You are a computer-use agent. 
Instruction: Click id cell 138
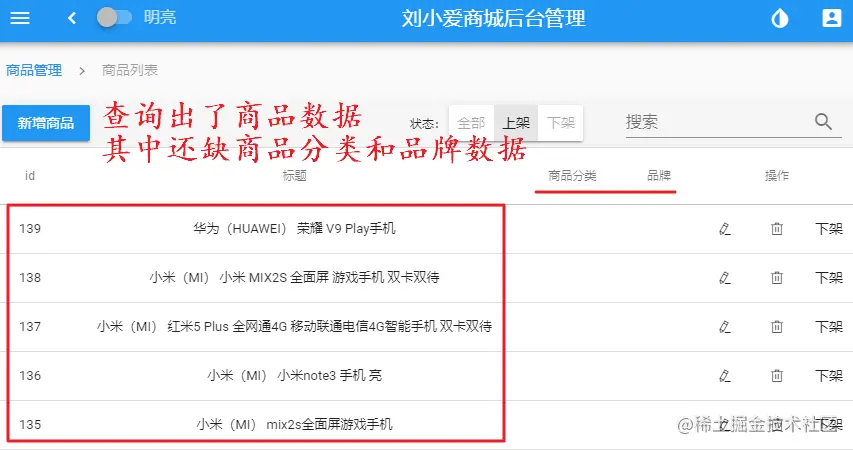pos(30,278)
